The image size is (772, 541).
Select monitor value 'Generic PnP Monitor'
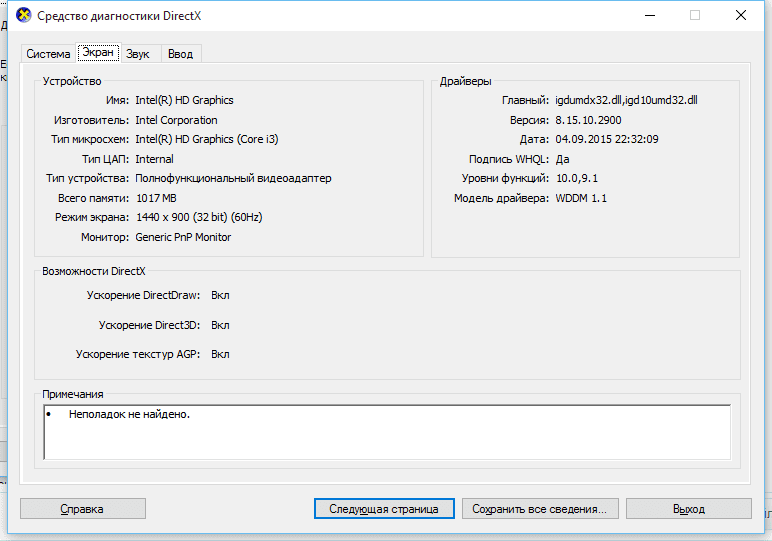pyautogui.click(x=183, y=237)
